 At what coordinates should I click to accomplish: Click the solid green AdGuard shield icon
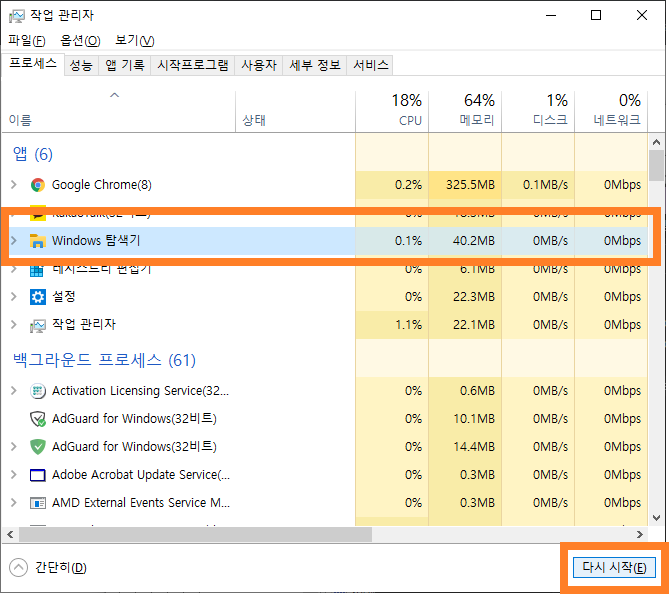pos(38,447)
